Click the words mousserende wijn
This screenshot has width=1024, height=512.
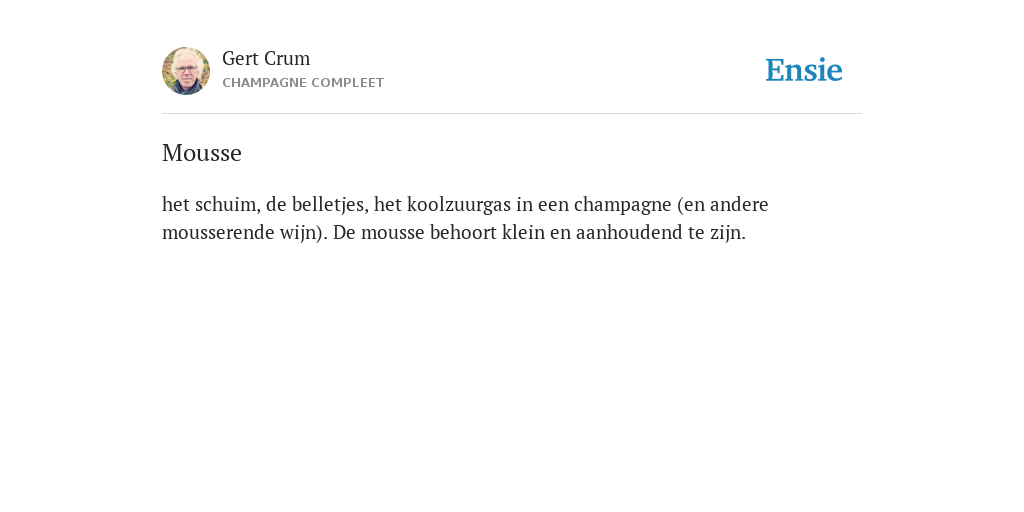[242, 233]
